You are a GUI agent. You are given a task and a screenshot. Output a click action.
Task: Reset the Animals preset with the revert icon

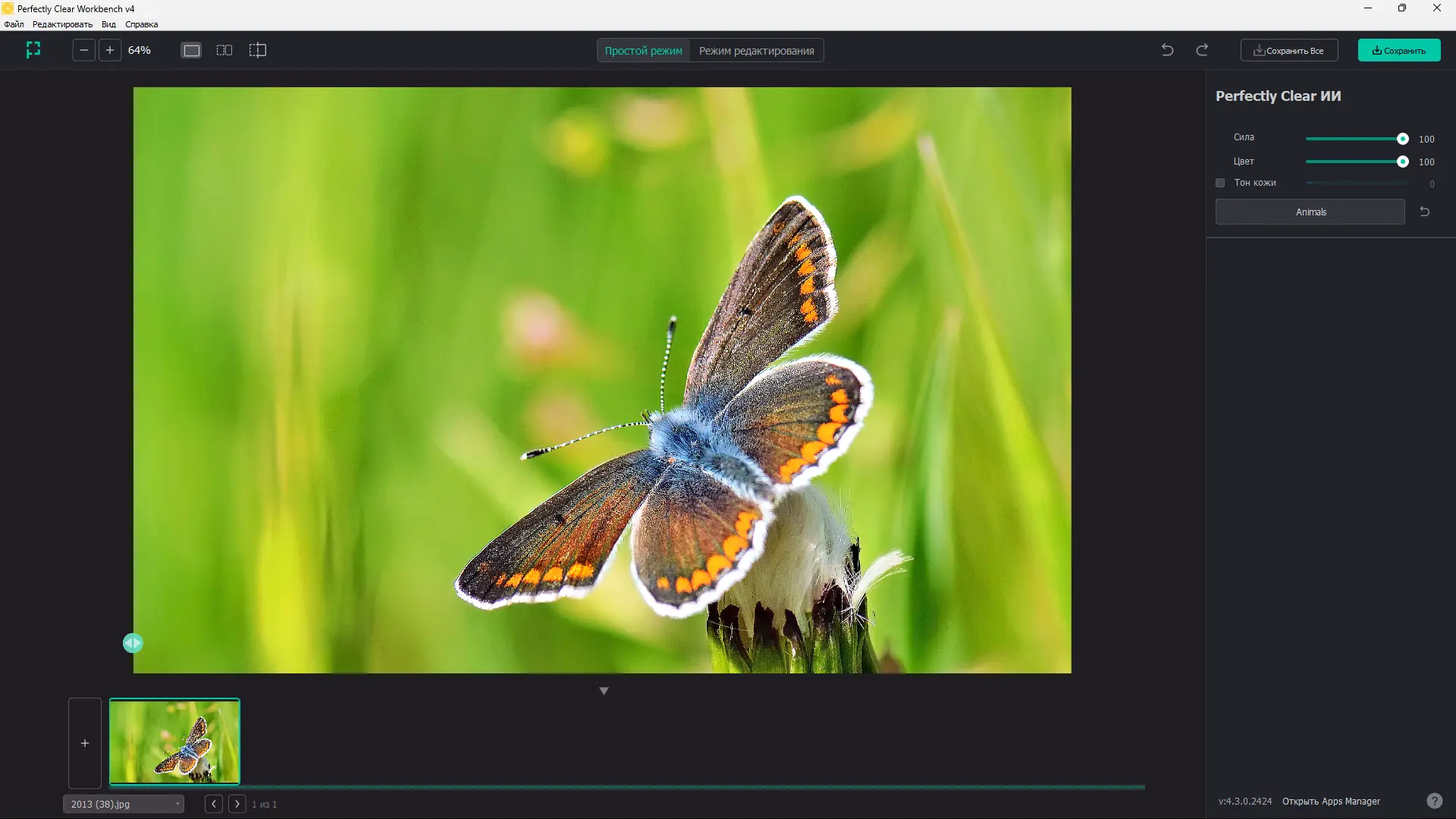pyautogui.click(x=1424, y=212)
